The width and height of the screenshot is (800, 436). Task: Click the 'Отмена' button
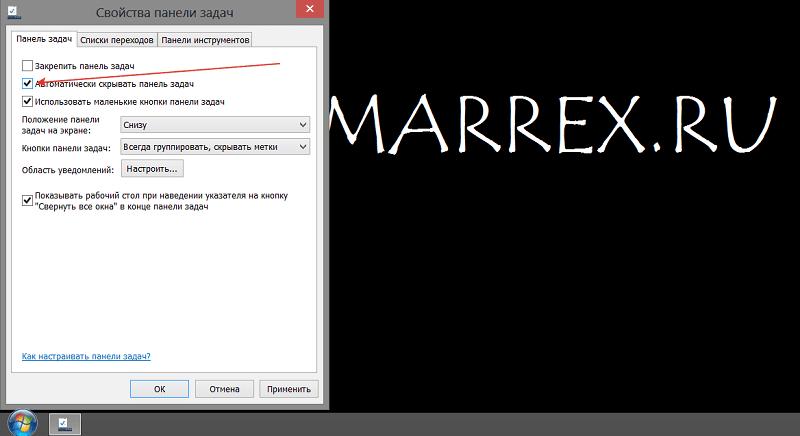click(224, 389)
